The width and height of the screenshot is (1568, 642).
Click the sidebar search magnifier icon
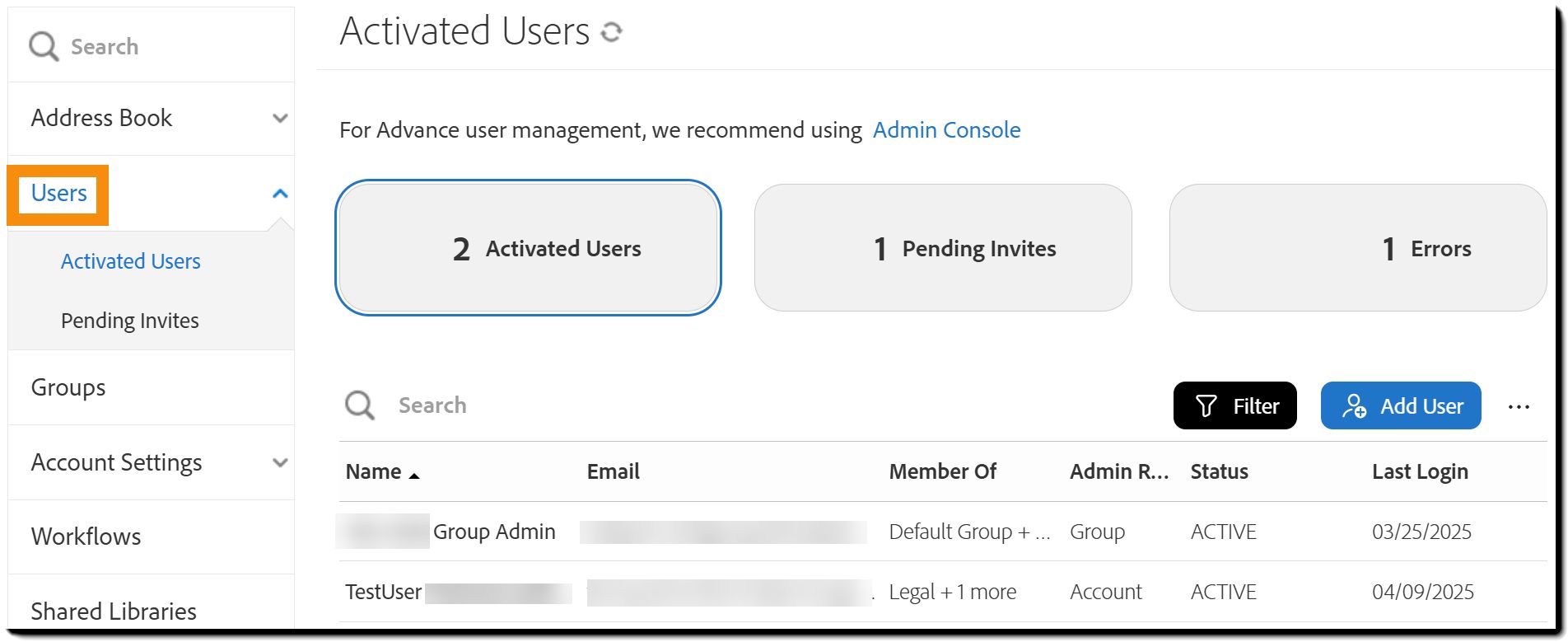(44, 47)
